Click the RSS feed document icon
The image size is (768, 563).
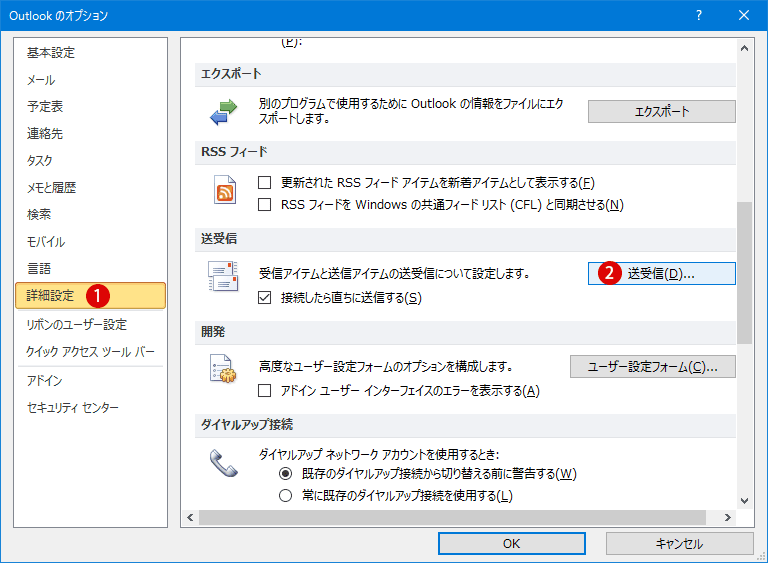coord(225,190)
